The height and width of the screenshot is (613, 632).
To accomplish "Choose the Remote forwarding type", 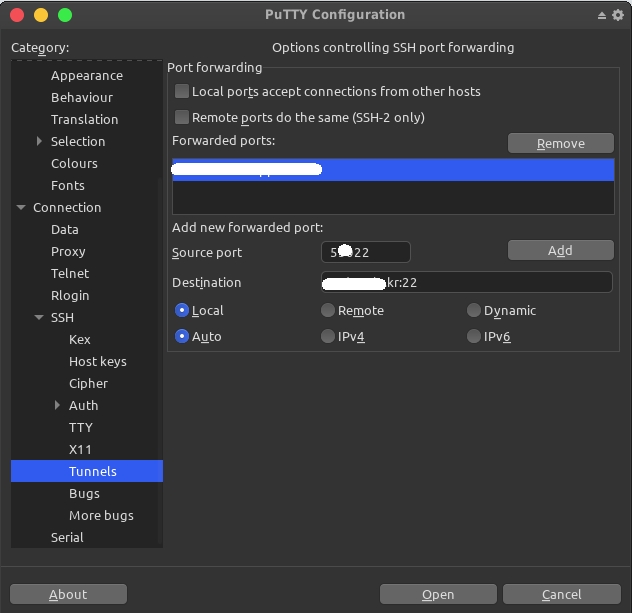I will click(x=328, y=310).
